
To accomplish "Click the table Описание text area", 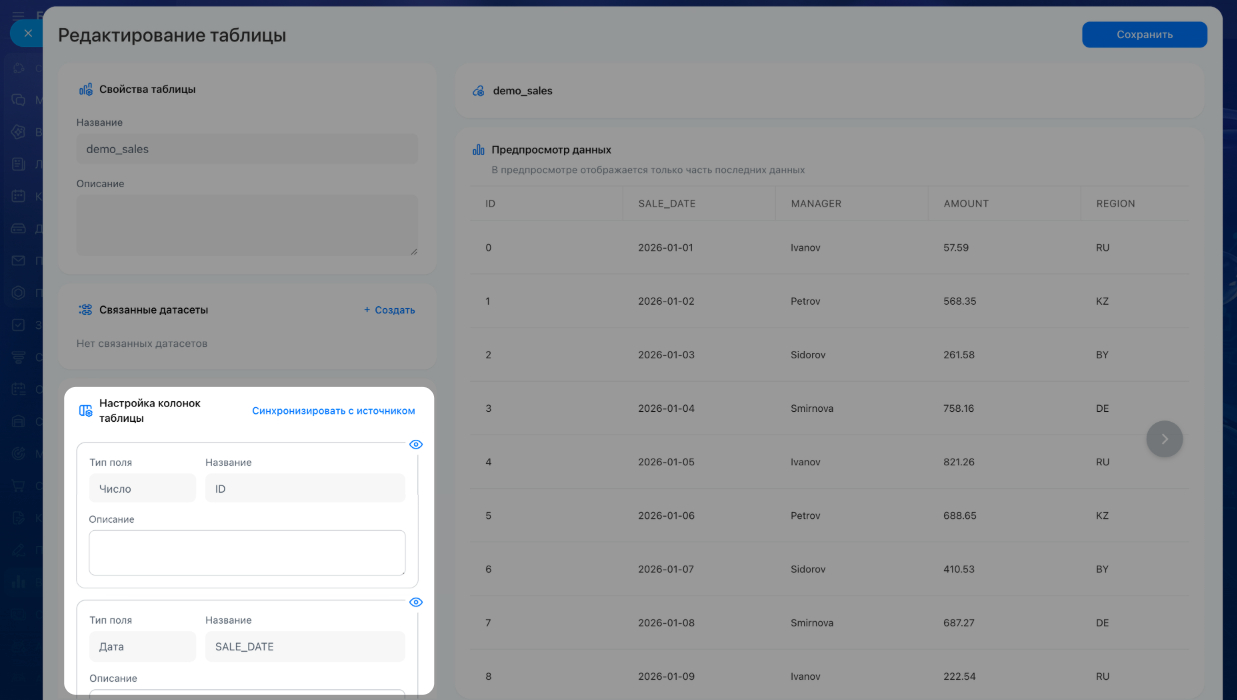I will coord(247,225).
